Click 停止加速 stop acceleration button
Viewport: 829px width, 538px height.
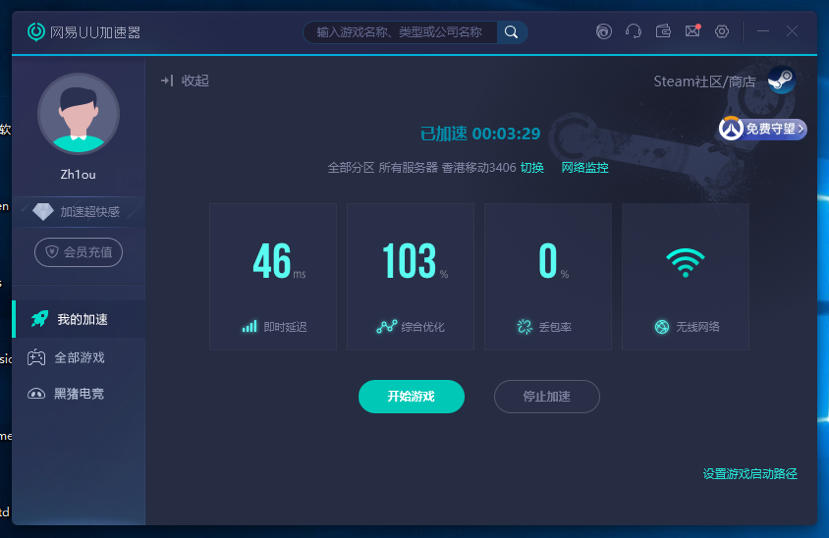click(x=547, y=396)
